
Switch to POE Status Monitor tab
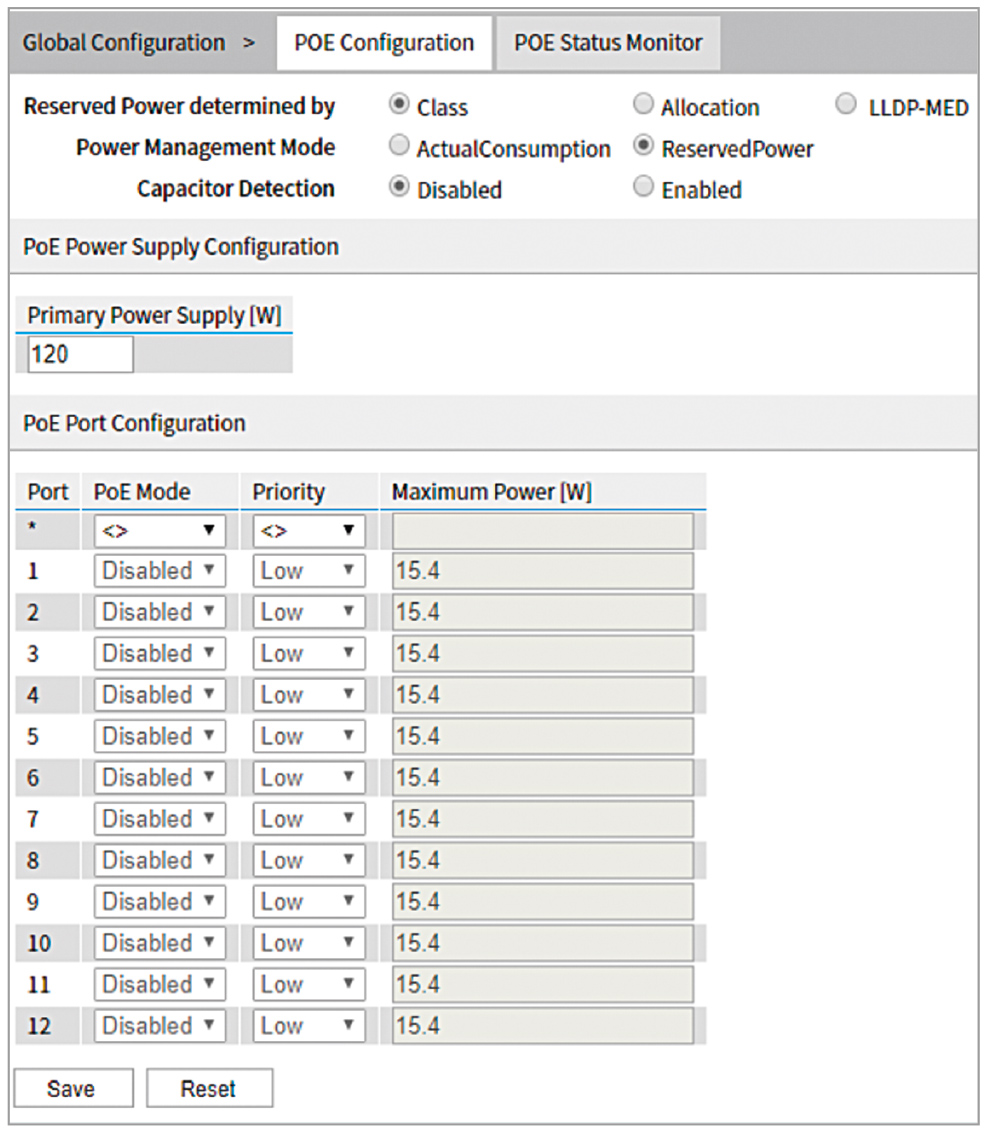pyautogui.click(x=608, y=43)
